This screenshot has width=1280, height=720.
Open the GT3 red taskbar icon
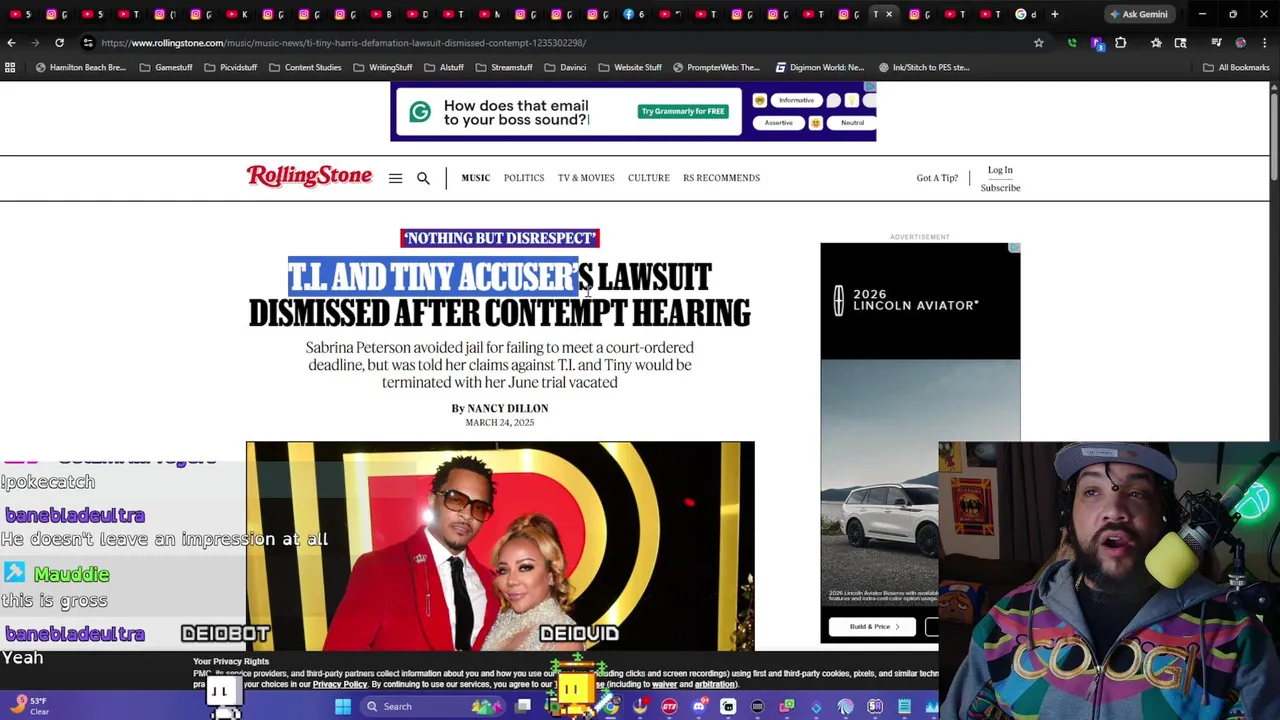pos(670,706)
